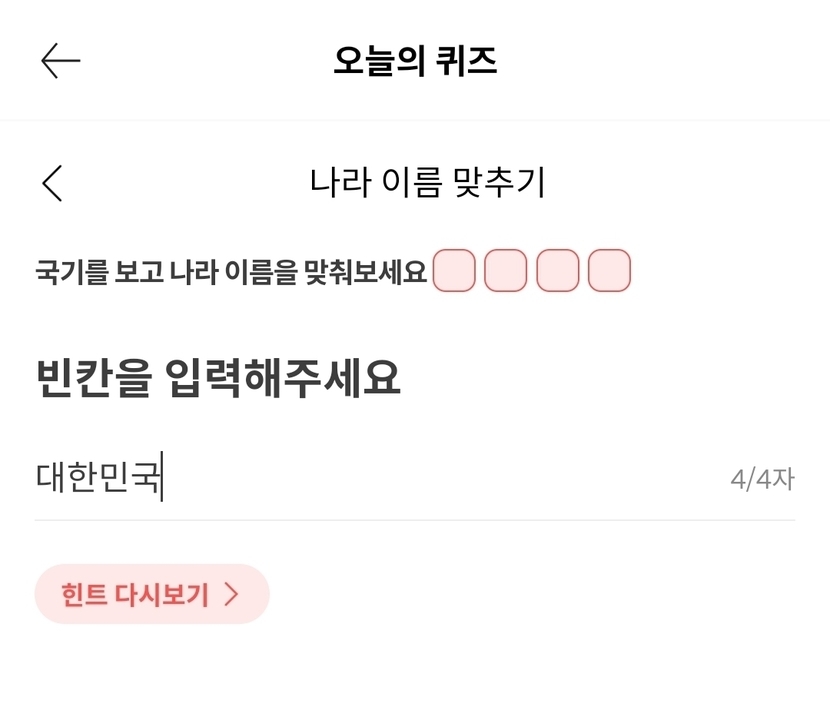Click the chevron arrow on 힌트 다시보기
830x720 pixels.
232,595
